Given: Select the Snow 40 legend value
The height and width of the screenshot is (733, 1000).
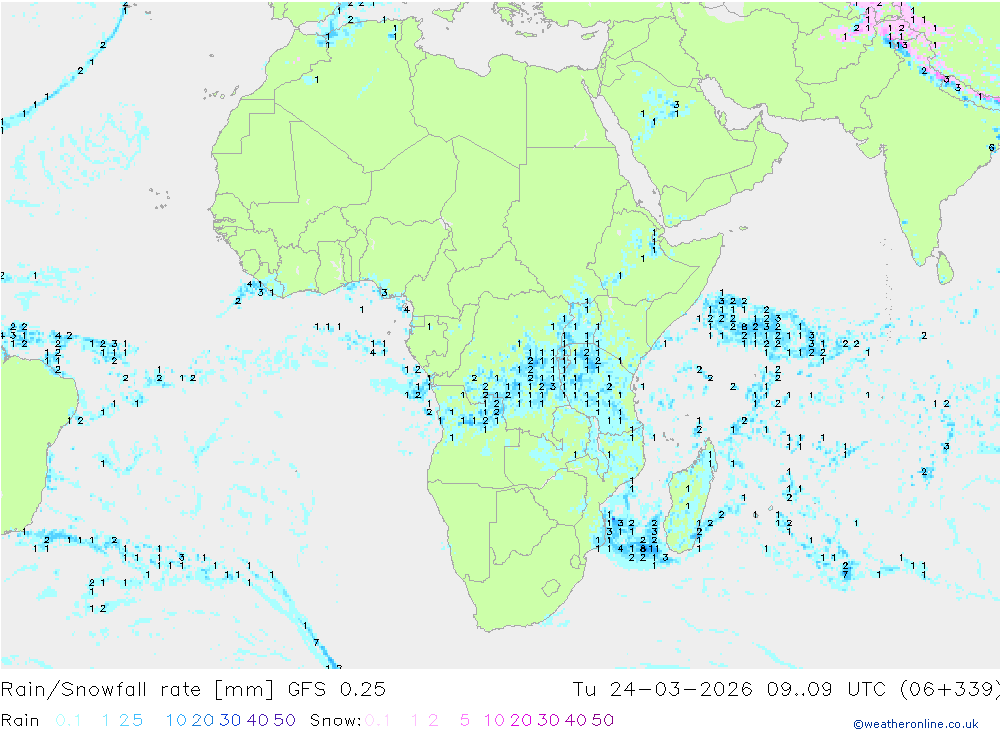Looking at the screenshot, I should click(x=576, y=720).
